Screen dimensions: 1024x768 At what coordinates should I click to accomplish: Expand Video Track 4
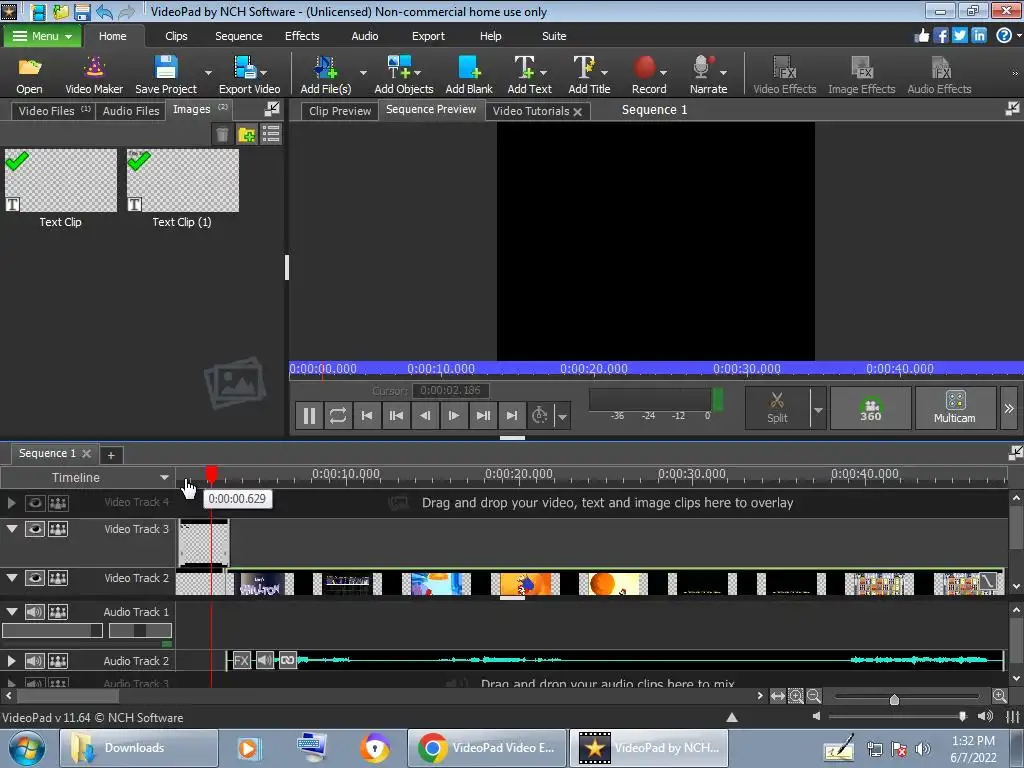[x=12, y=502]
